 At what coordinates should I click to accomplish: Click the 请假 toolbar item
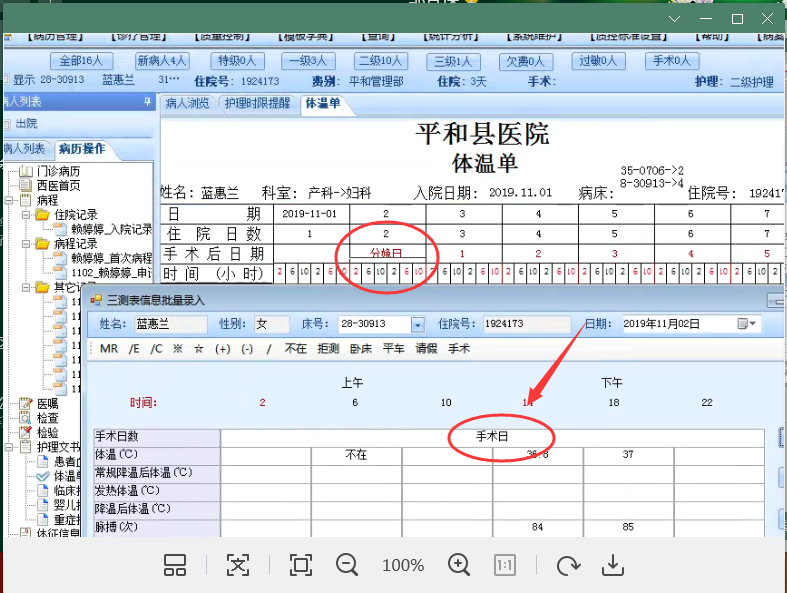click(x=426, y=348)
